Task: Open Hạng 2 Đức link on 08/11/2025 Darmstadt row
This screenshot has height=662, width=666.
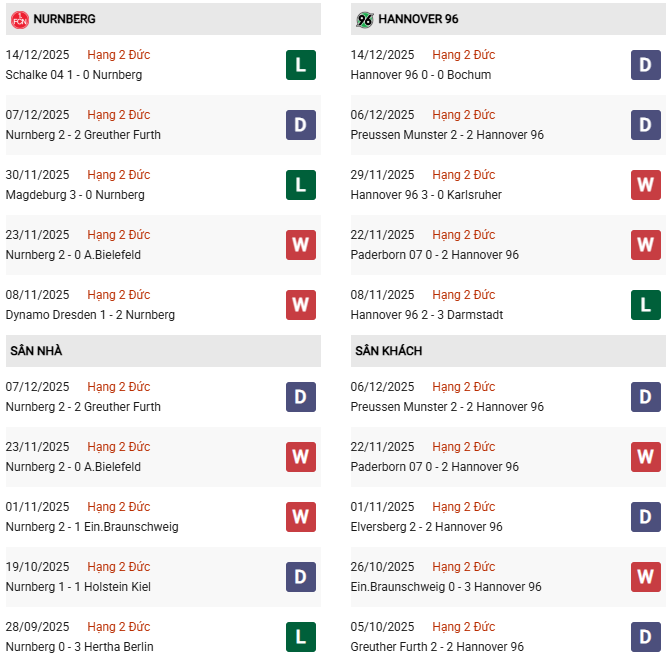Action: tap(464, 295)
